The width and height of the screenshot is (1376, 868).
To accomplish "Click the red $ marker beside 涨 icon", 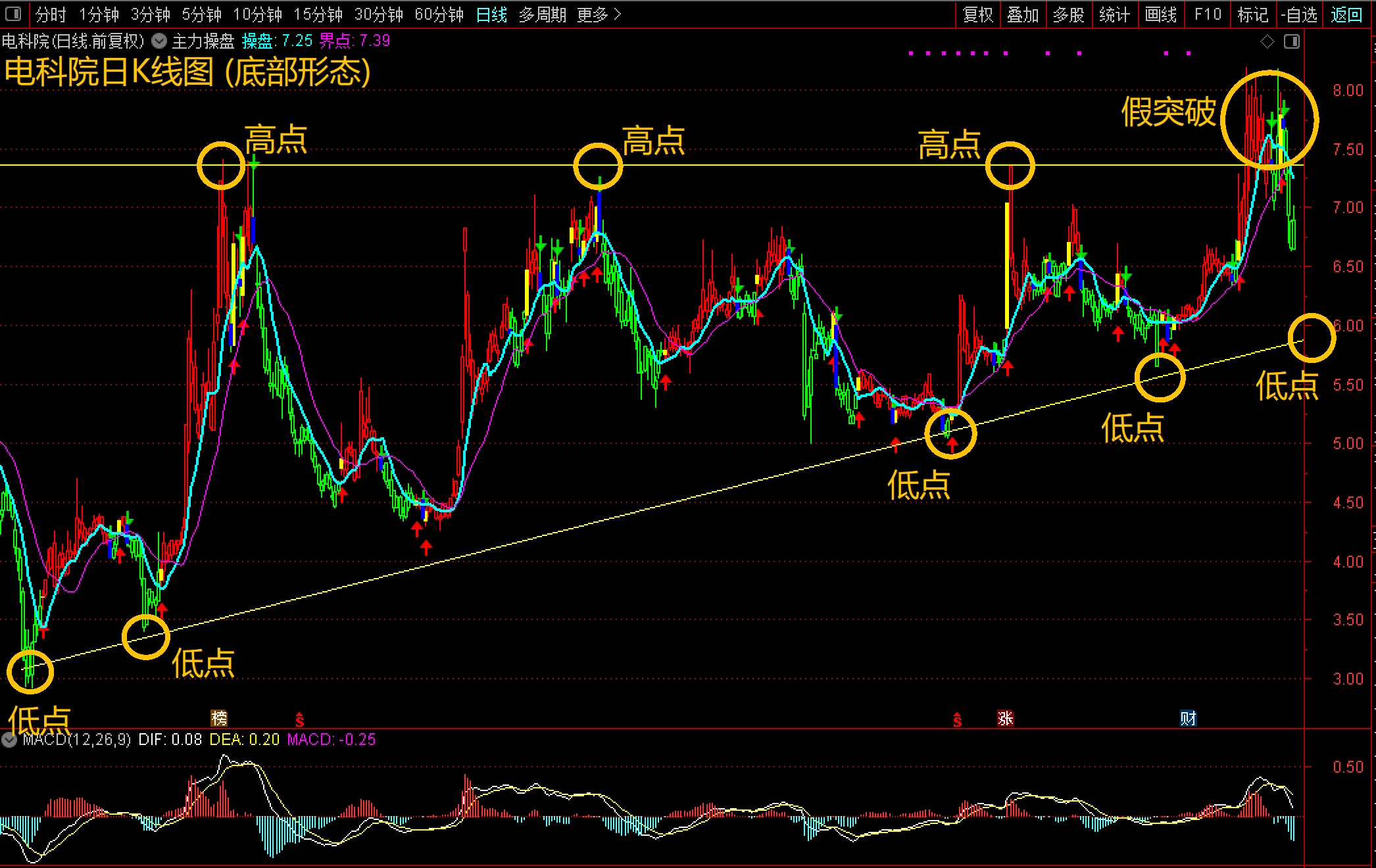I will pos(957,719).
